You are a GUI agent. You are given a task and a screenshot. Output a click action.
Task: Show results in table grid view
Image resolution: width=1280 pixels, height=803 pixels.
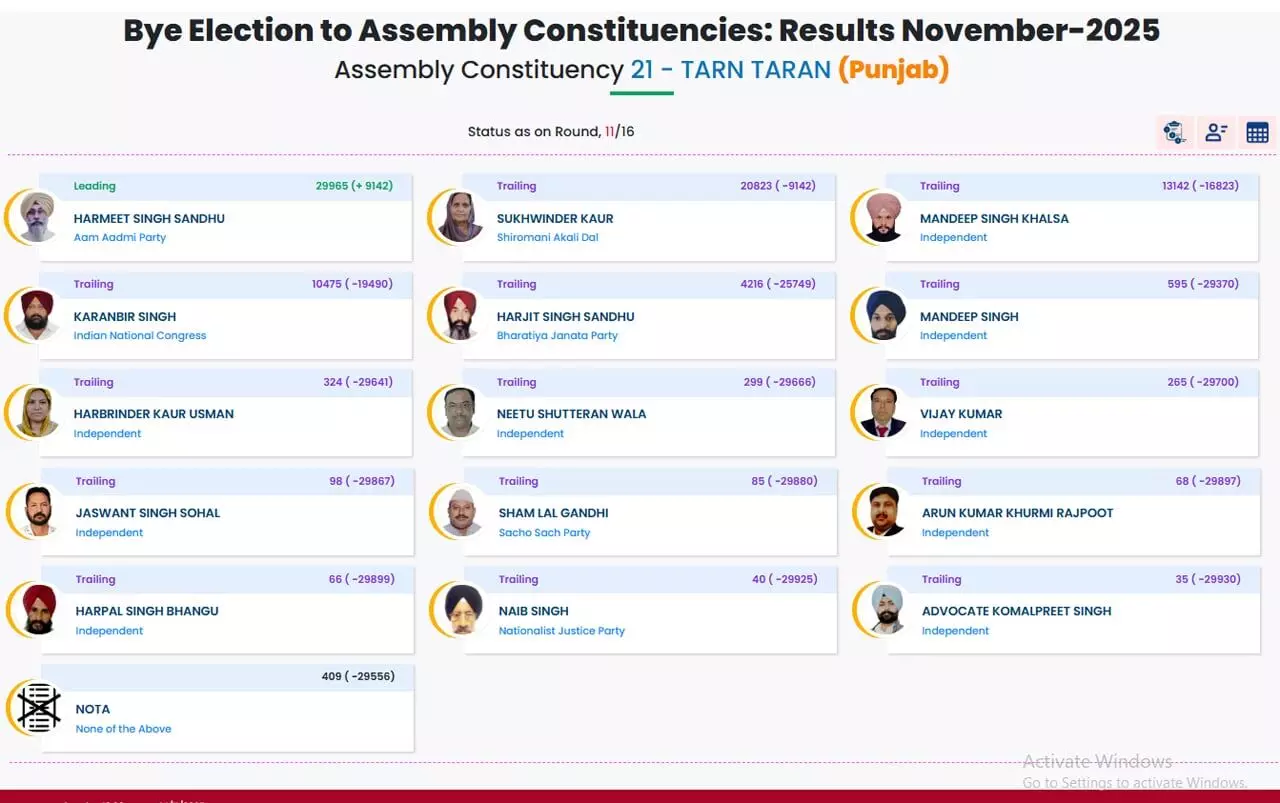(1257, 132)
